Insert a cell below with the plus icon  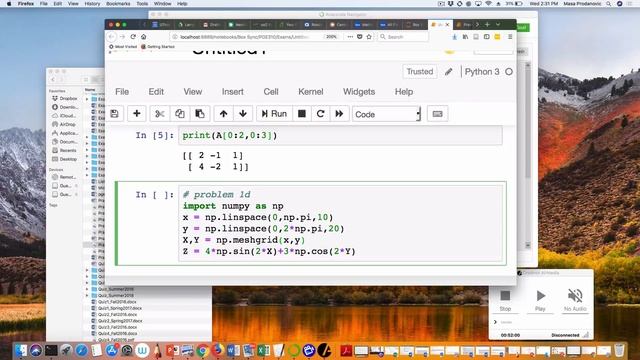pyautogui.click(x=137, y=114)
